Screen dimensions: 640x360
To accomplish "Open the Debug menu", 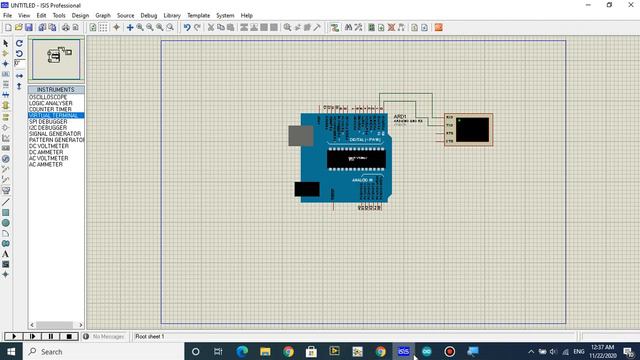I will [x=149, y=16].
